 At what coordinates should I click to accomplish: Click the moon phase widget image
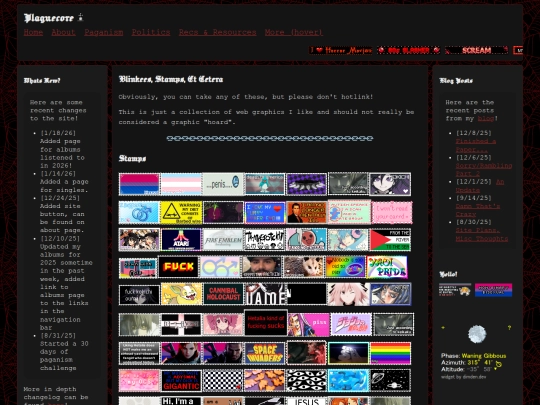pos(477,334)
